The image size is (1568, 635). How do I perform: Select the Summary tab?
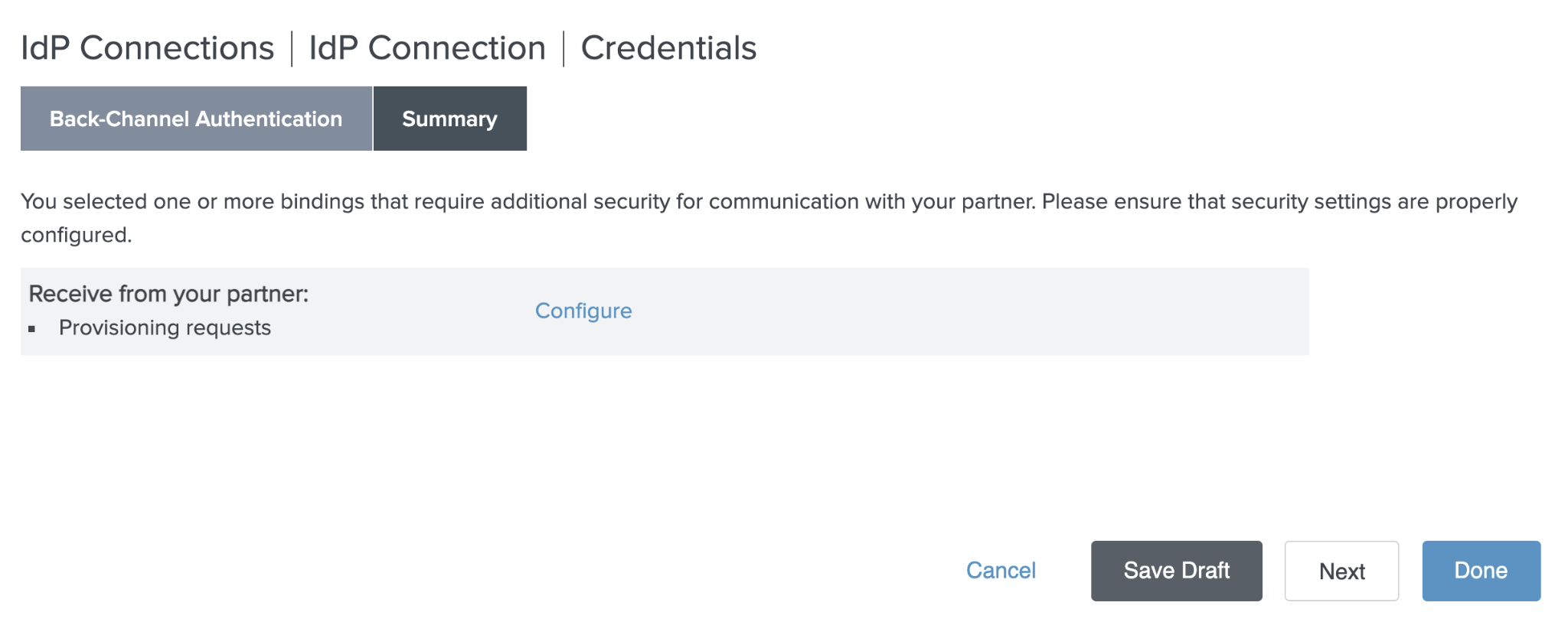tap(449, 119)
